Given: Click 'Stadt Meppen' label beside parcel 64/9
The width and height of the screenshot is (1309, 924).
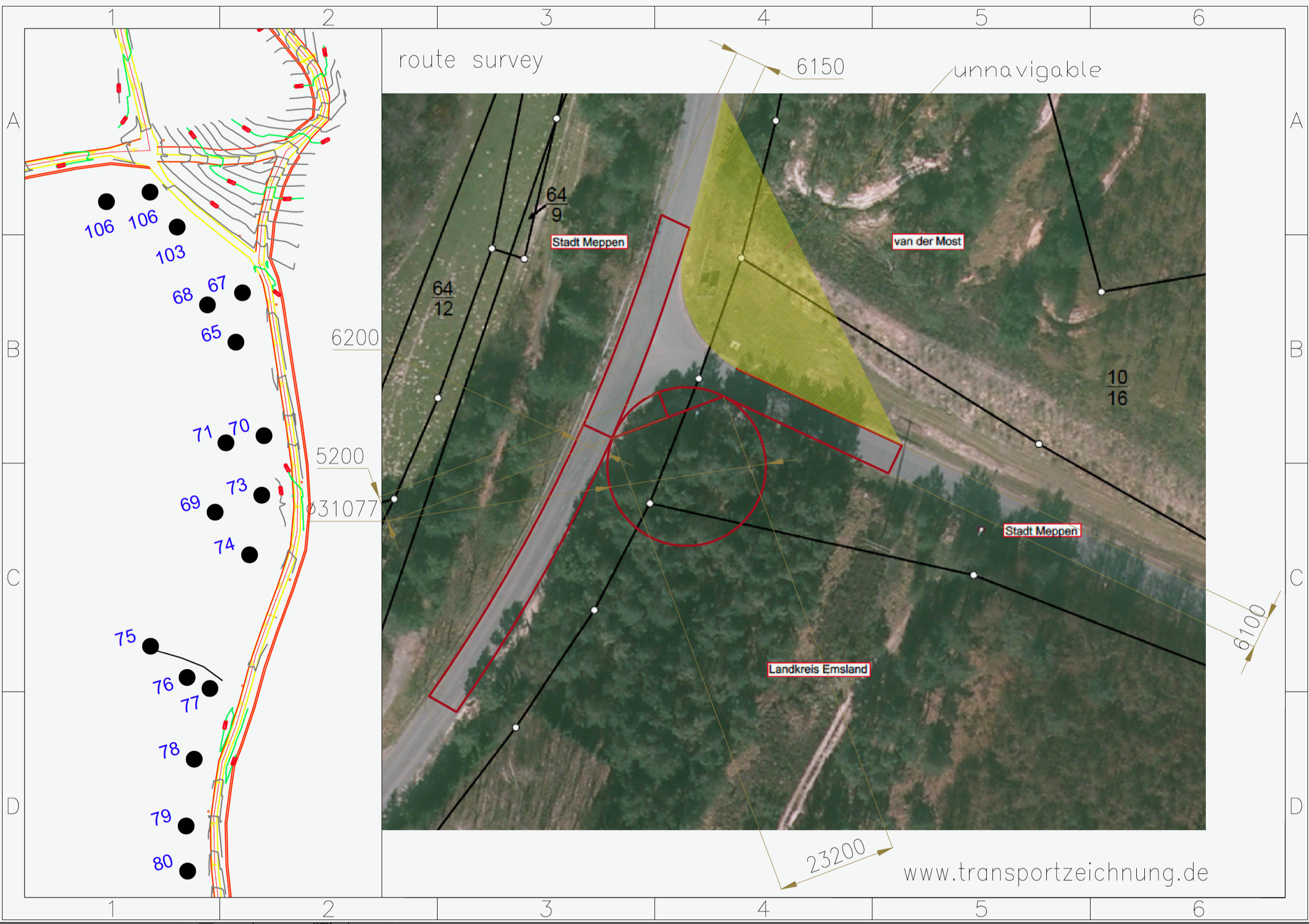Looking at the screenshot, I should point(589,242).
